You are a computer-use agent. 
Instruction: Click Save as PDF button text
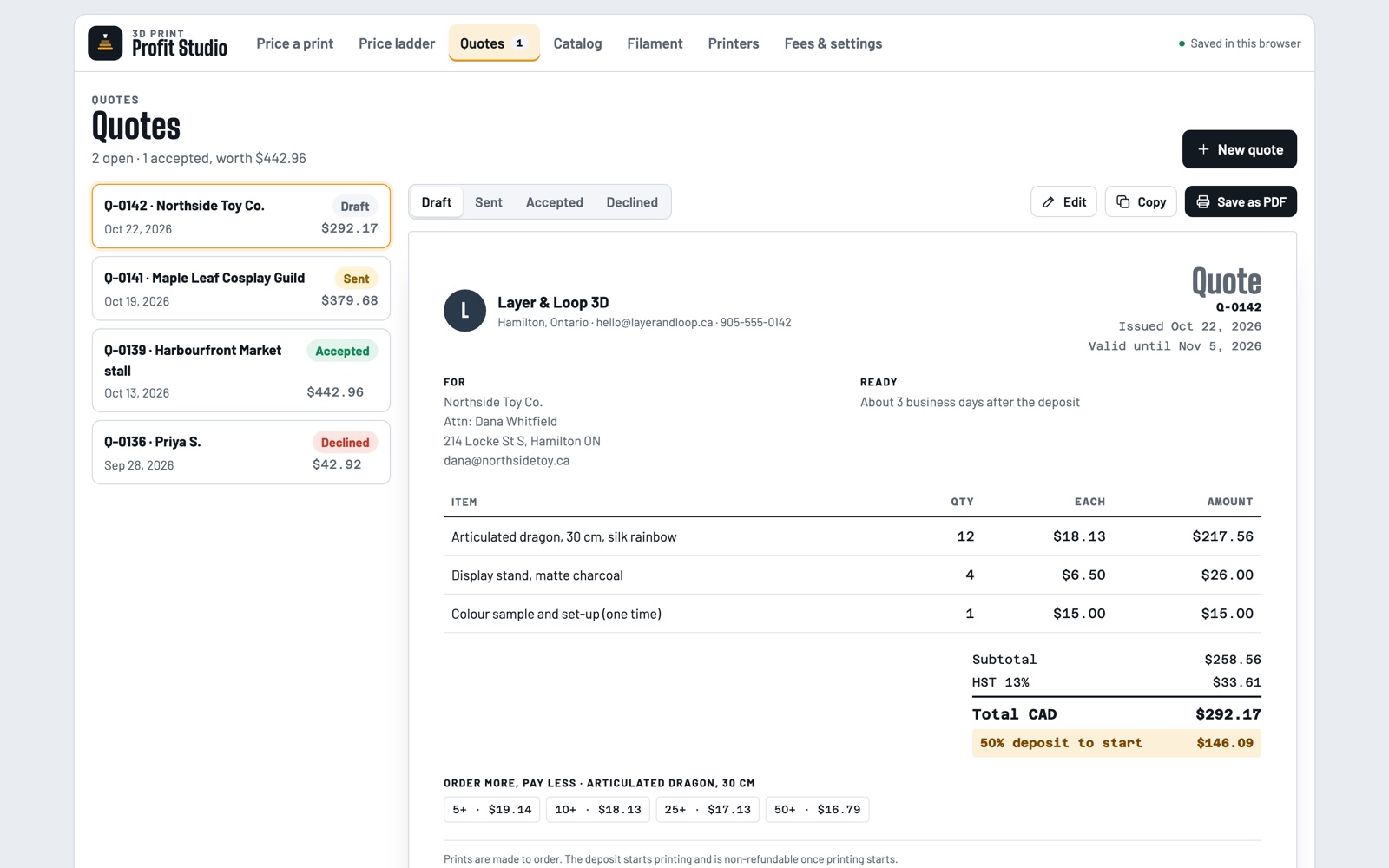(x=1251, y=202)
